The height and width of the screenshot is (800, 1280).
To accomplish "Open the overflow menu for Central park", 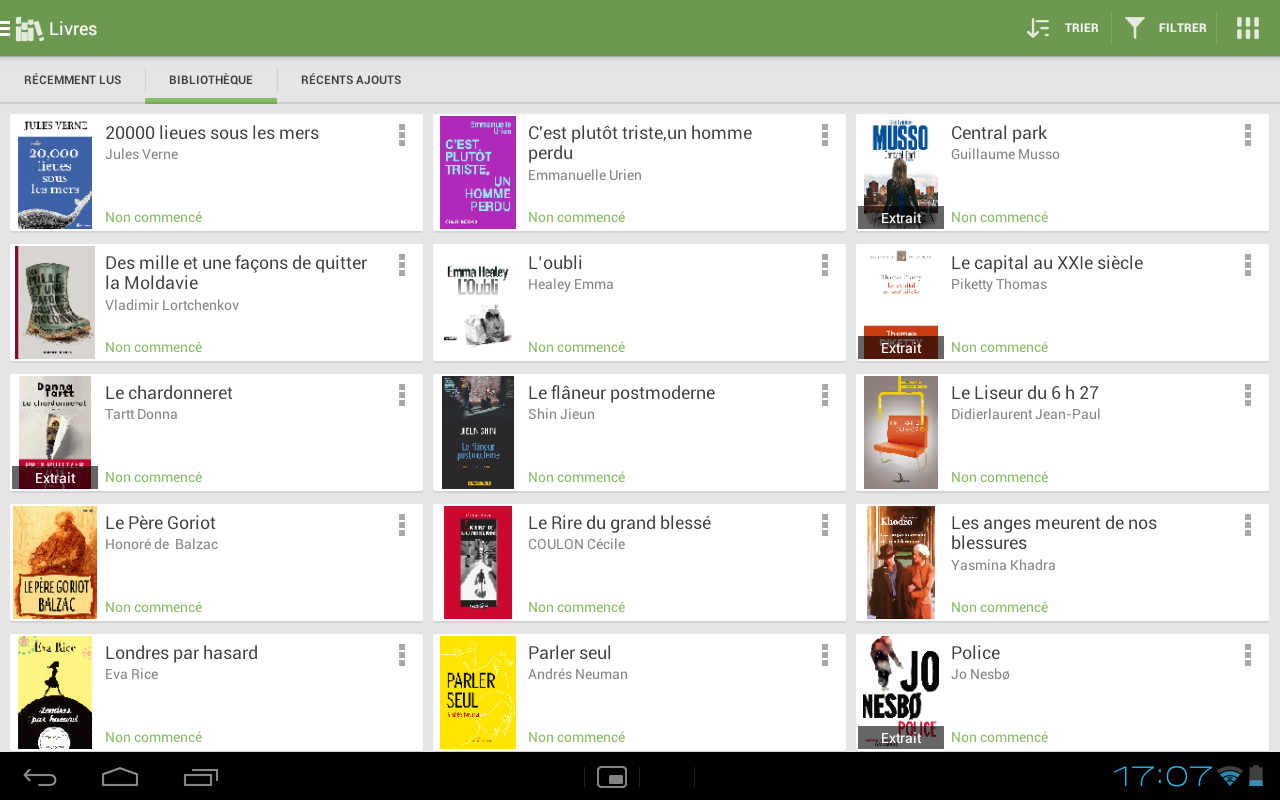I will (x=1248, y=135).
